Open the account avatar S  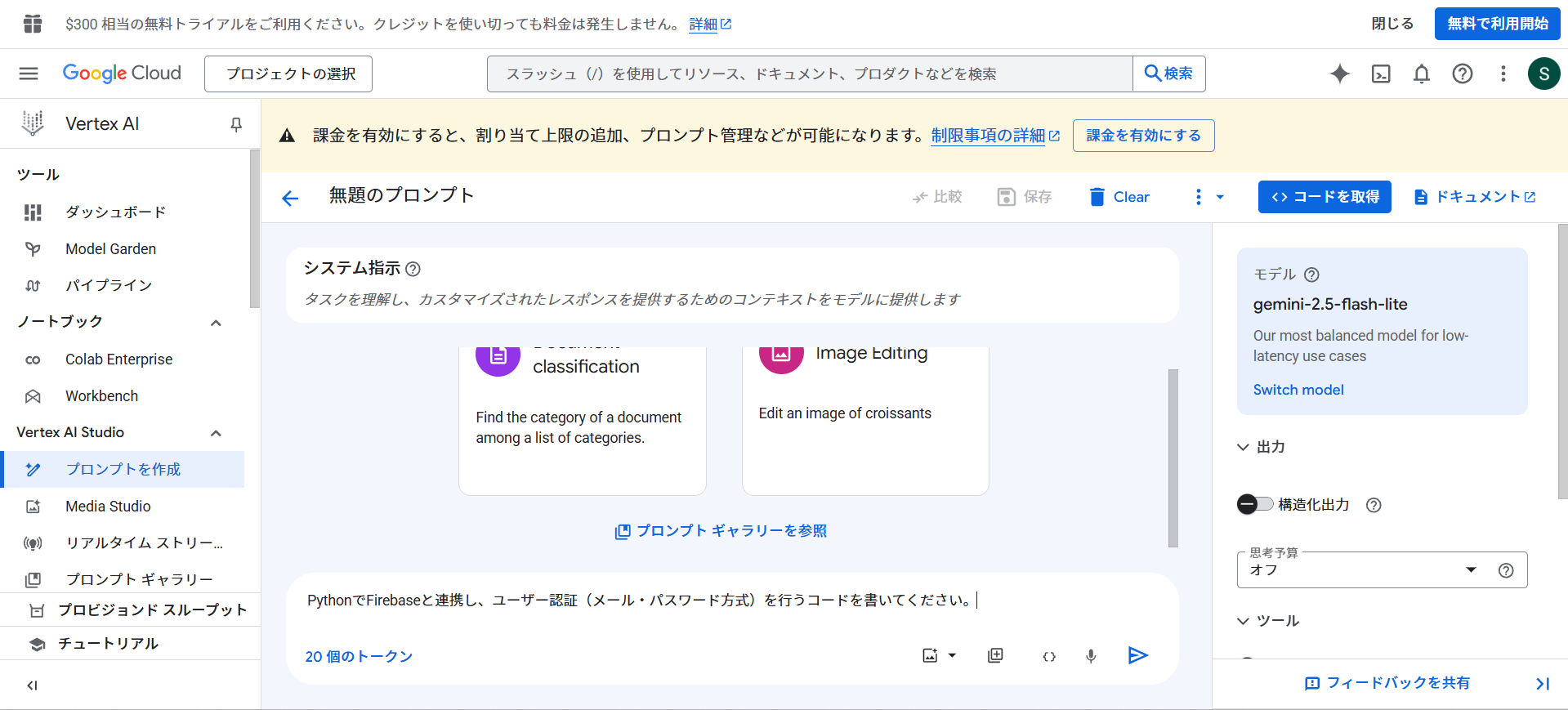click(1543, 74)
